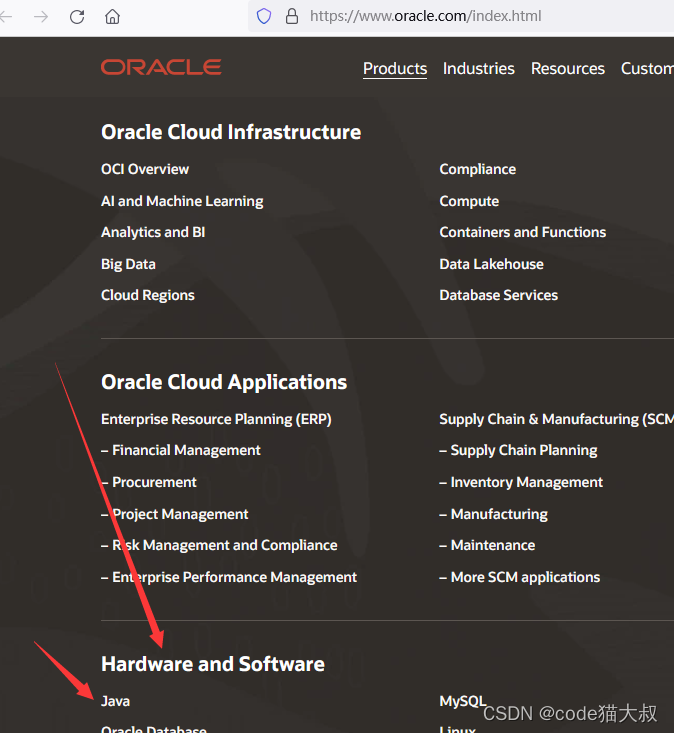Open the tracking protection shield icon

click(264, 16)
